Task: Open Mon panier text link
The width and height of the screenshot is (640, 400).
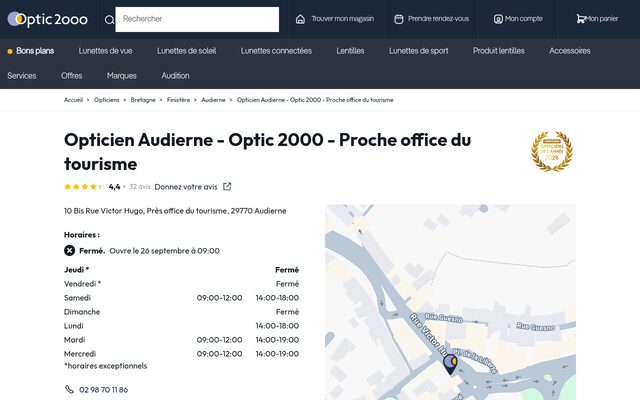Action: [602, 19]
